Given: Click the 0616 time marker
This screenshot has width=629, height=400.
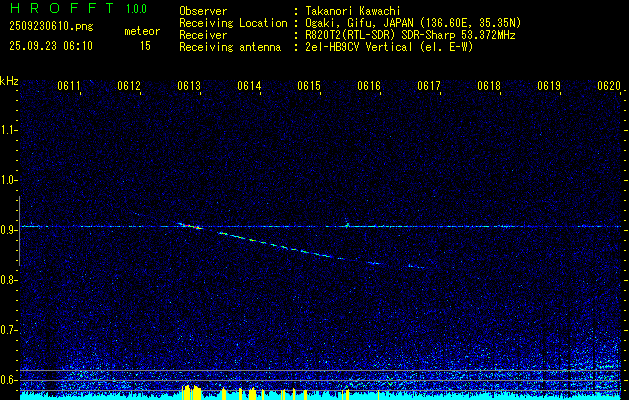Looking at the screenshot, I should pyautogui.click(x=369, y=86).
